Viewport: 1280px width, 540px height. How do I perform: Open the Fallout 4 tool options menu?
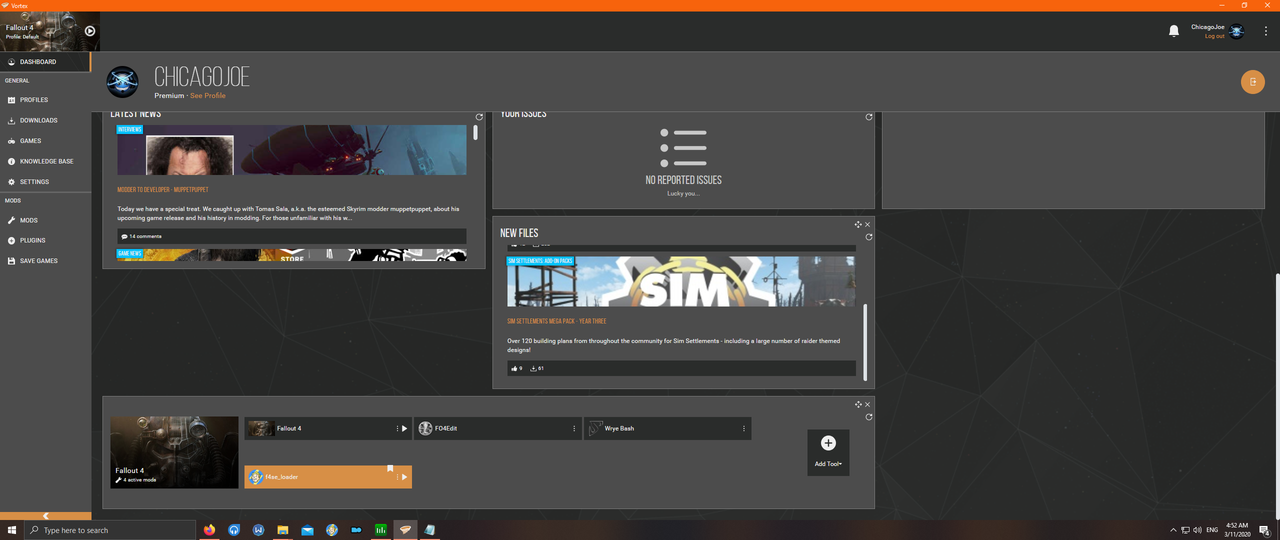pyautogui.click(x=397, y=429)
